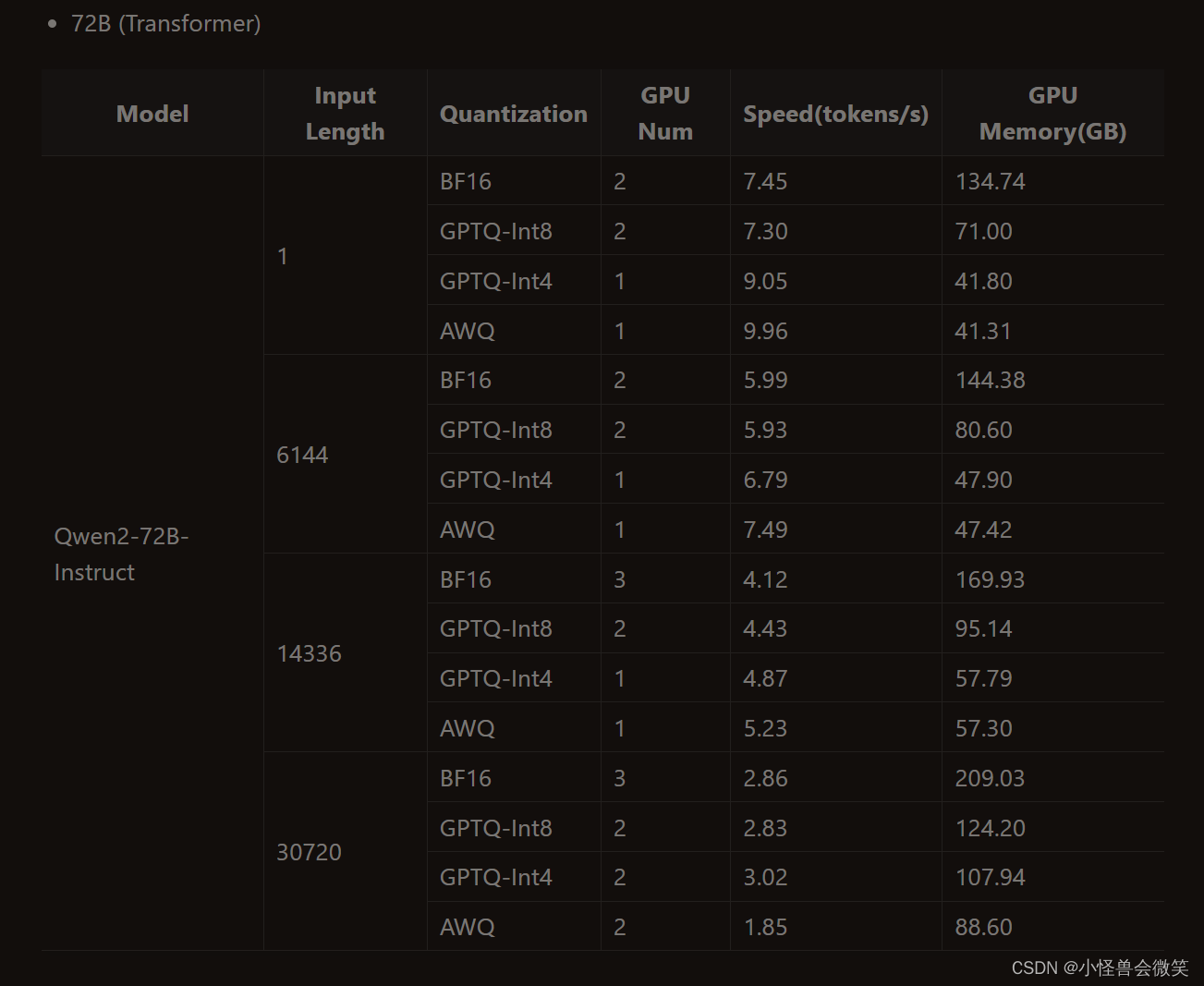
Task: Click the speed value 5.23
Action: coord(765,728)
